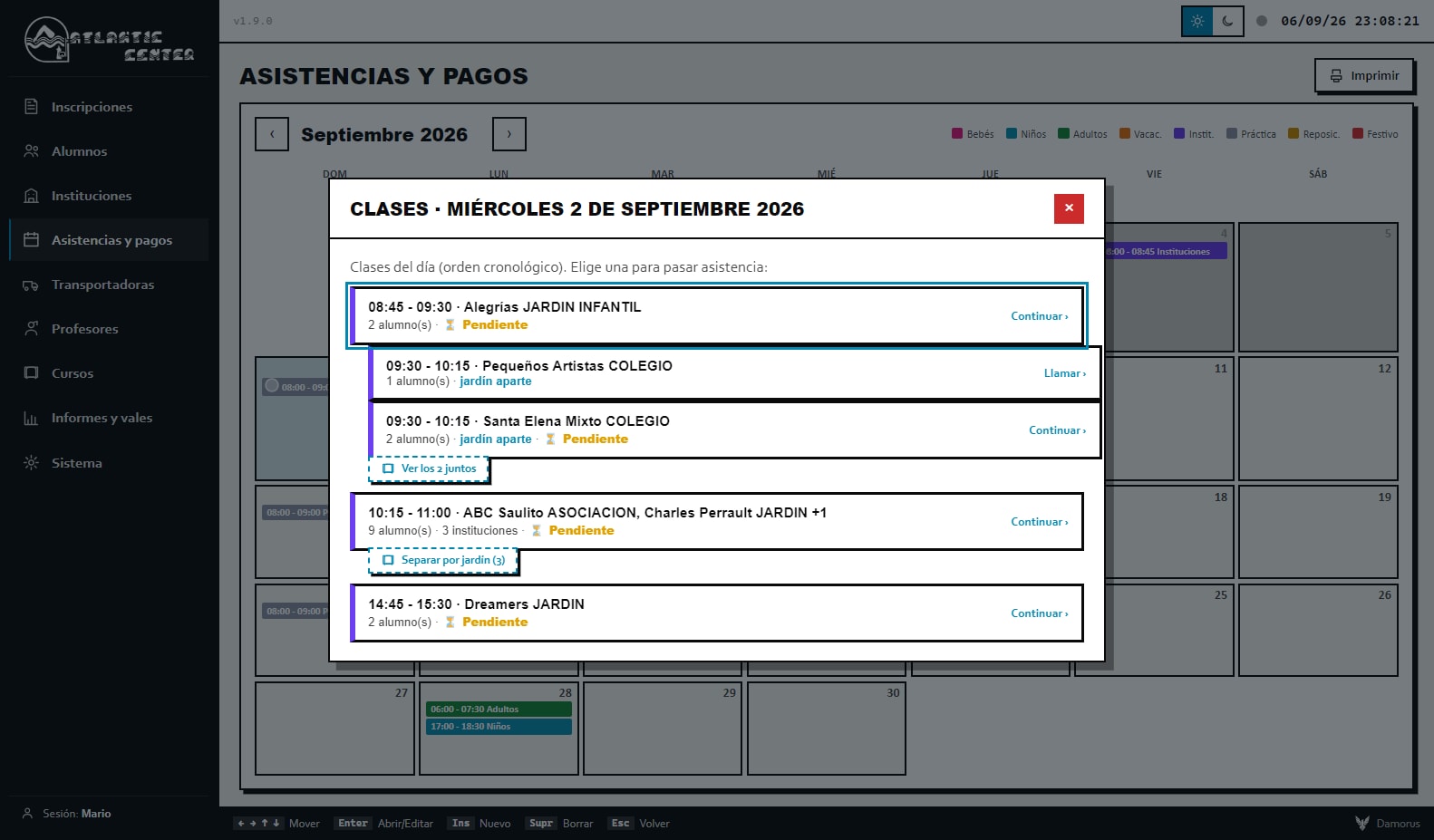Click the Profesores person icon
Screen dimensions: 1434x840
(x=31, y=329)
